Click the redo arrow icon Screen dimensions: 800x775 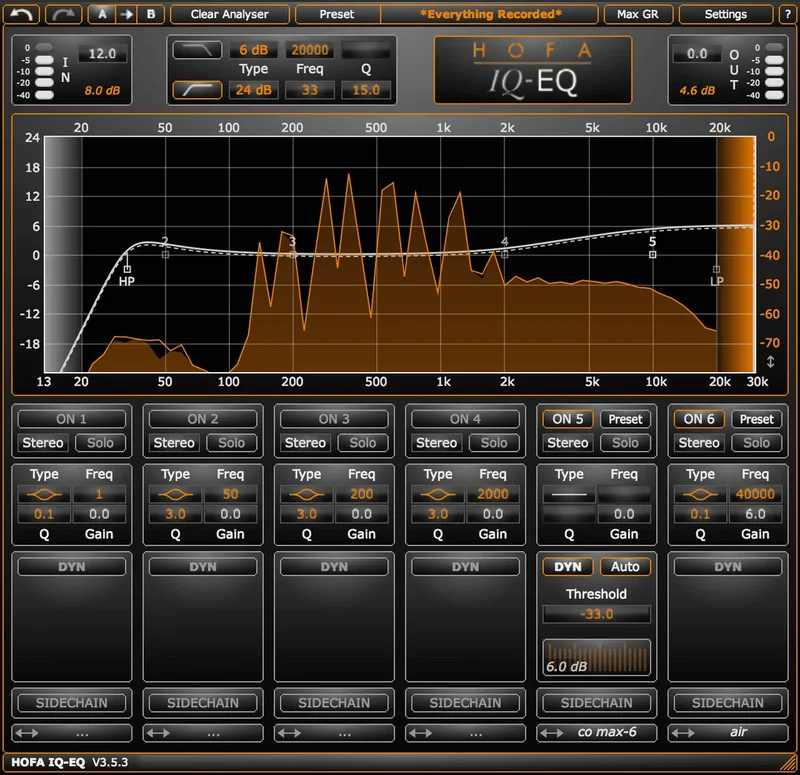click(63, 14)
